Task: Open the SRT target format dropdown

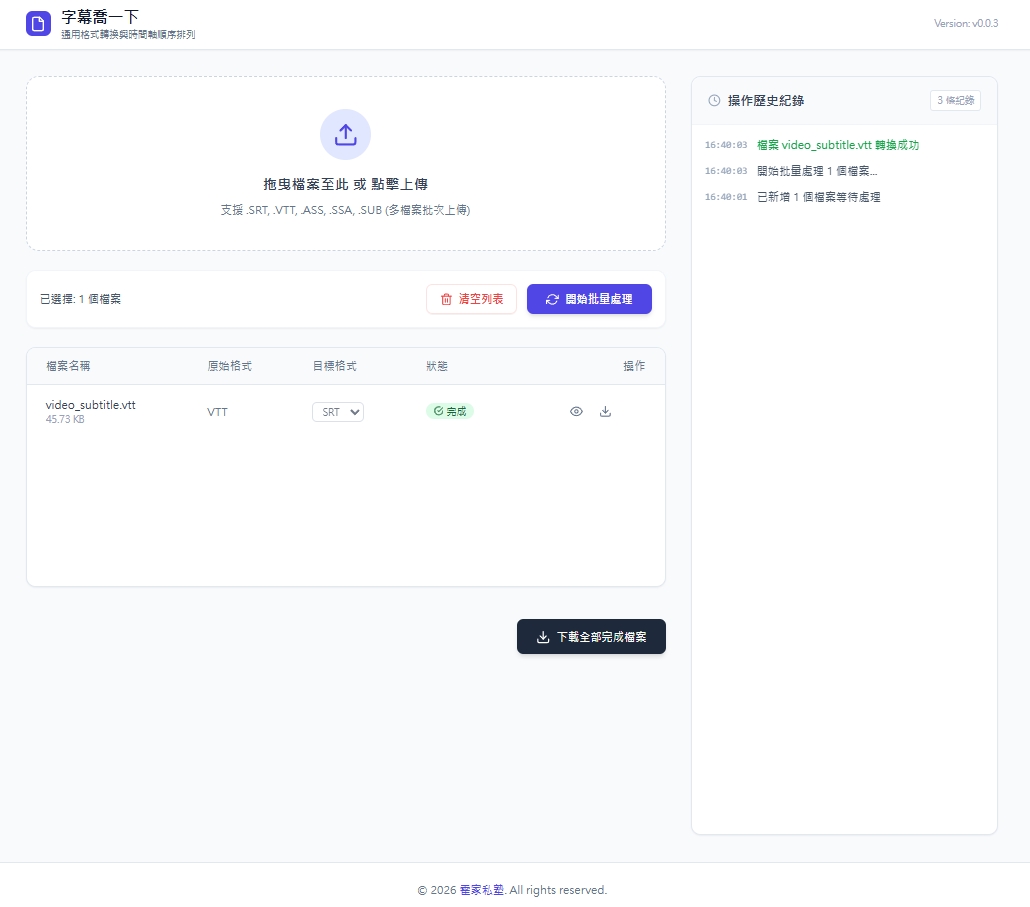Action: point(338,412)
